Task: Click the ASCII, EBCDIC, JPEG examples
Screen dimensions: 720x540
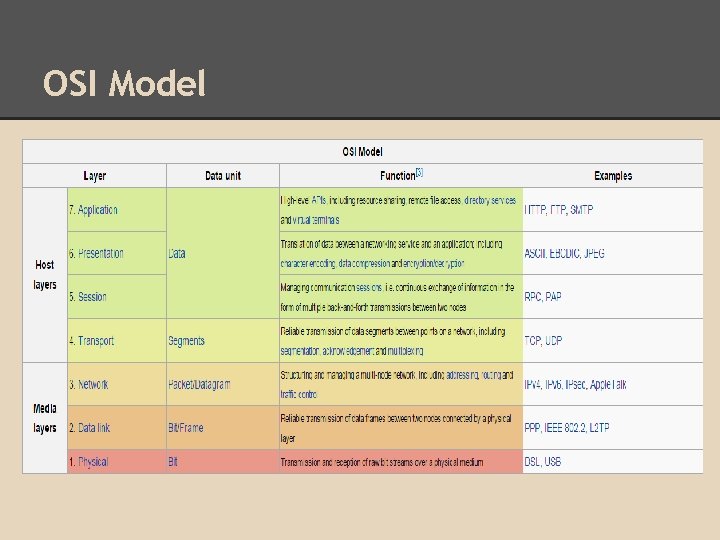Action: [x=564, y=253]
